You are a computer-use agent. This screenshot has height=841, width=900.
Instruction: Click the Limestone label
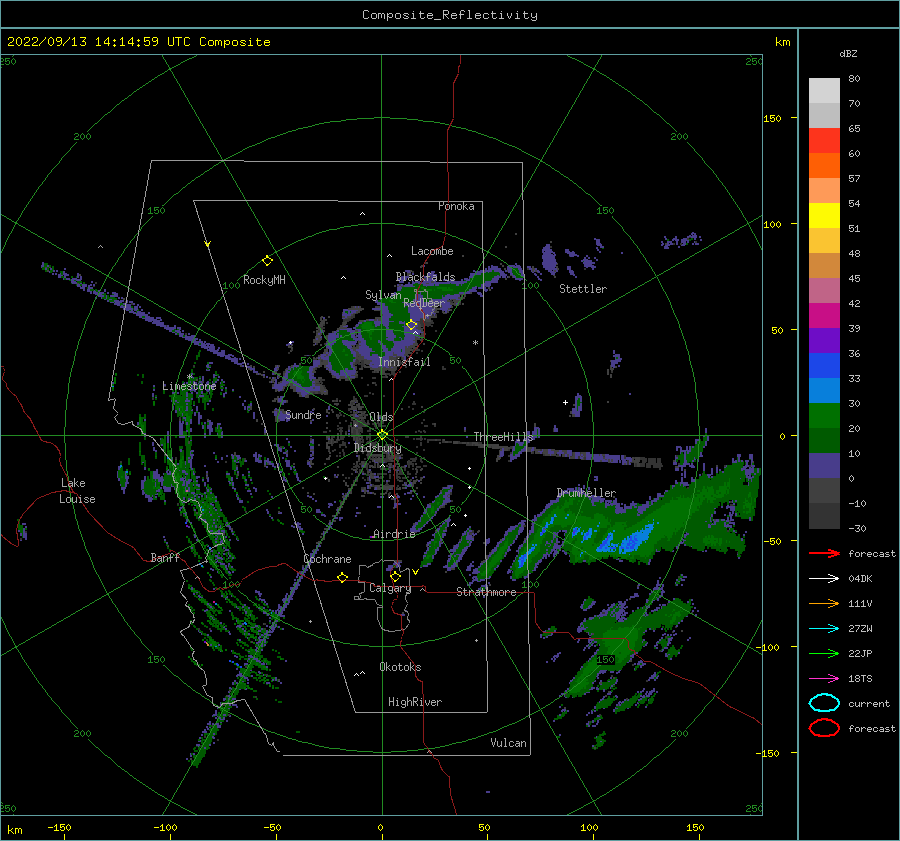tap(189, 386)
